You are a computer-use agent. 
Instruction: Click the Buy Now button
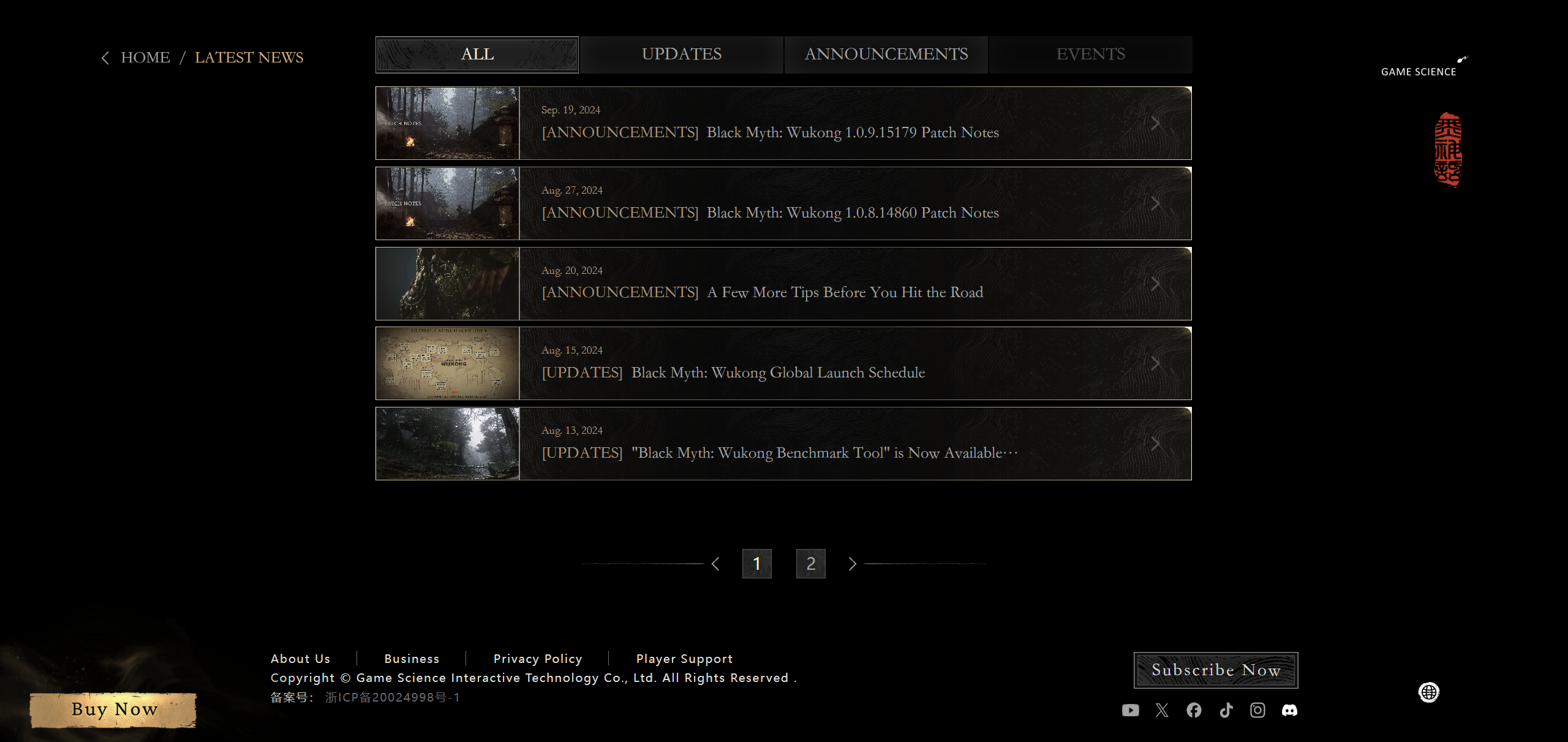[114, 710]
